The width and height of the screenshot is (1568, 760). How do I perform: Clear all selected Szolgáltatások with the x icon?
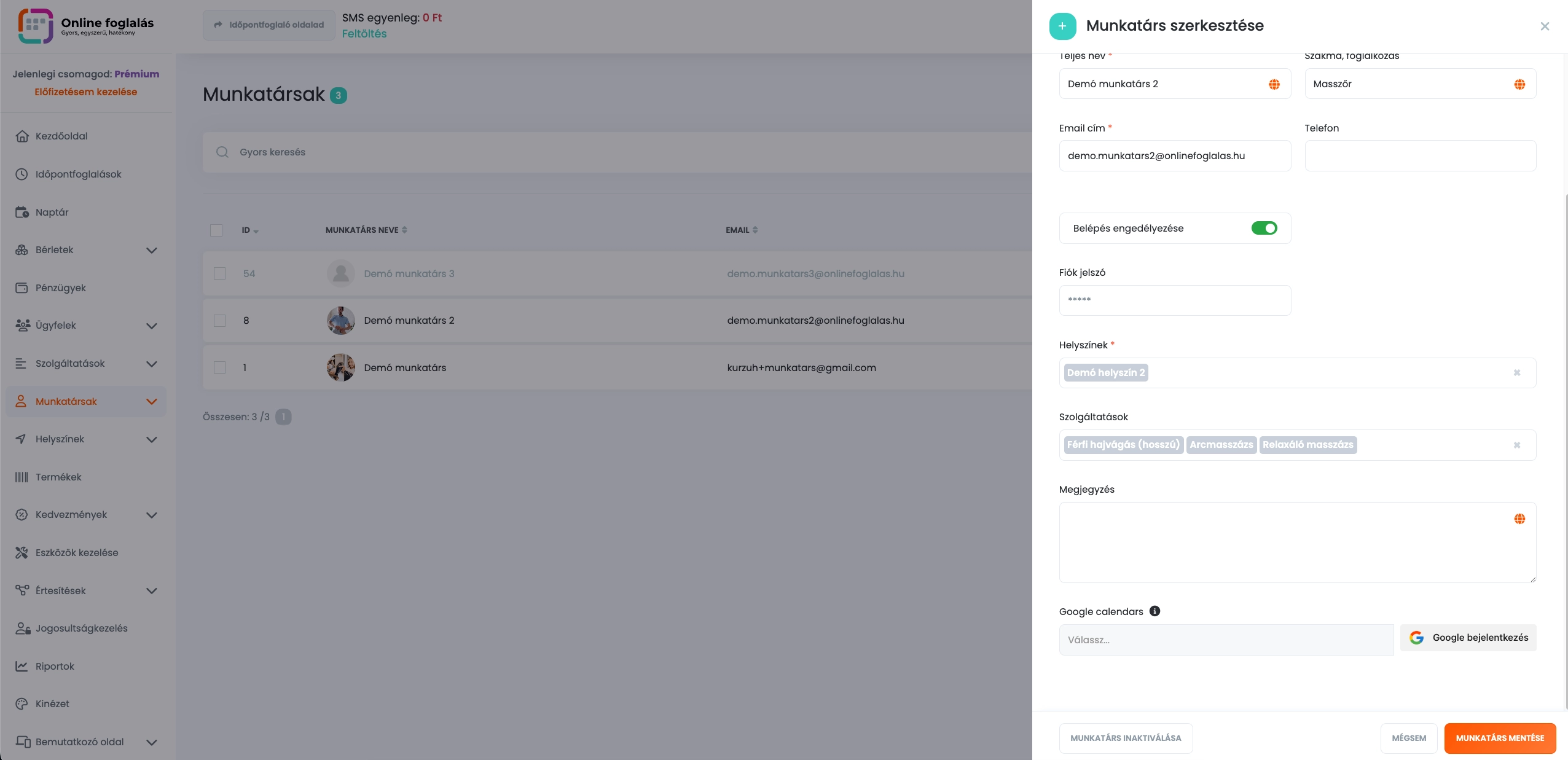click(x=1516, y=445)
